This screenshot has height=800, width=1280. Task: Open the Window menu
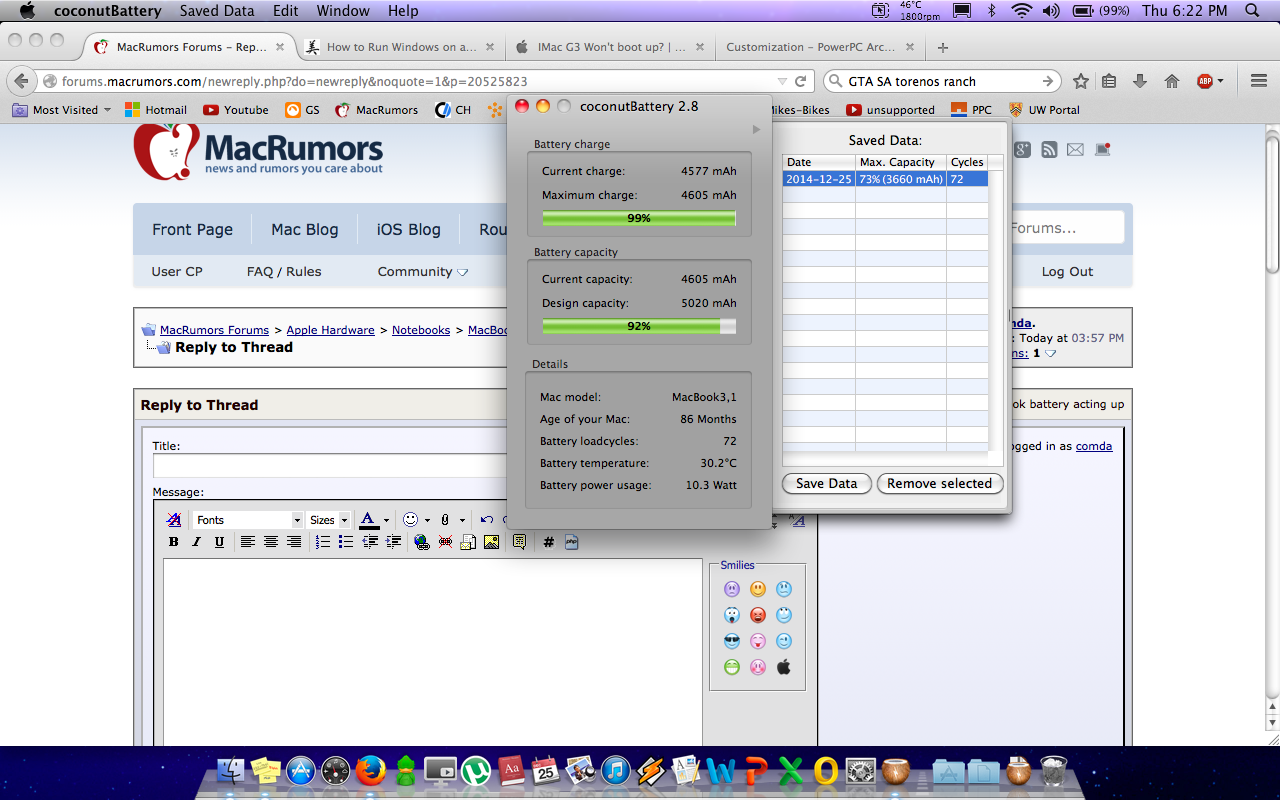coord(342,11)
